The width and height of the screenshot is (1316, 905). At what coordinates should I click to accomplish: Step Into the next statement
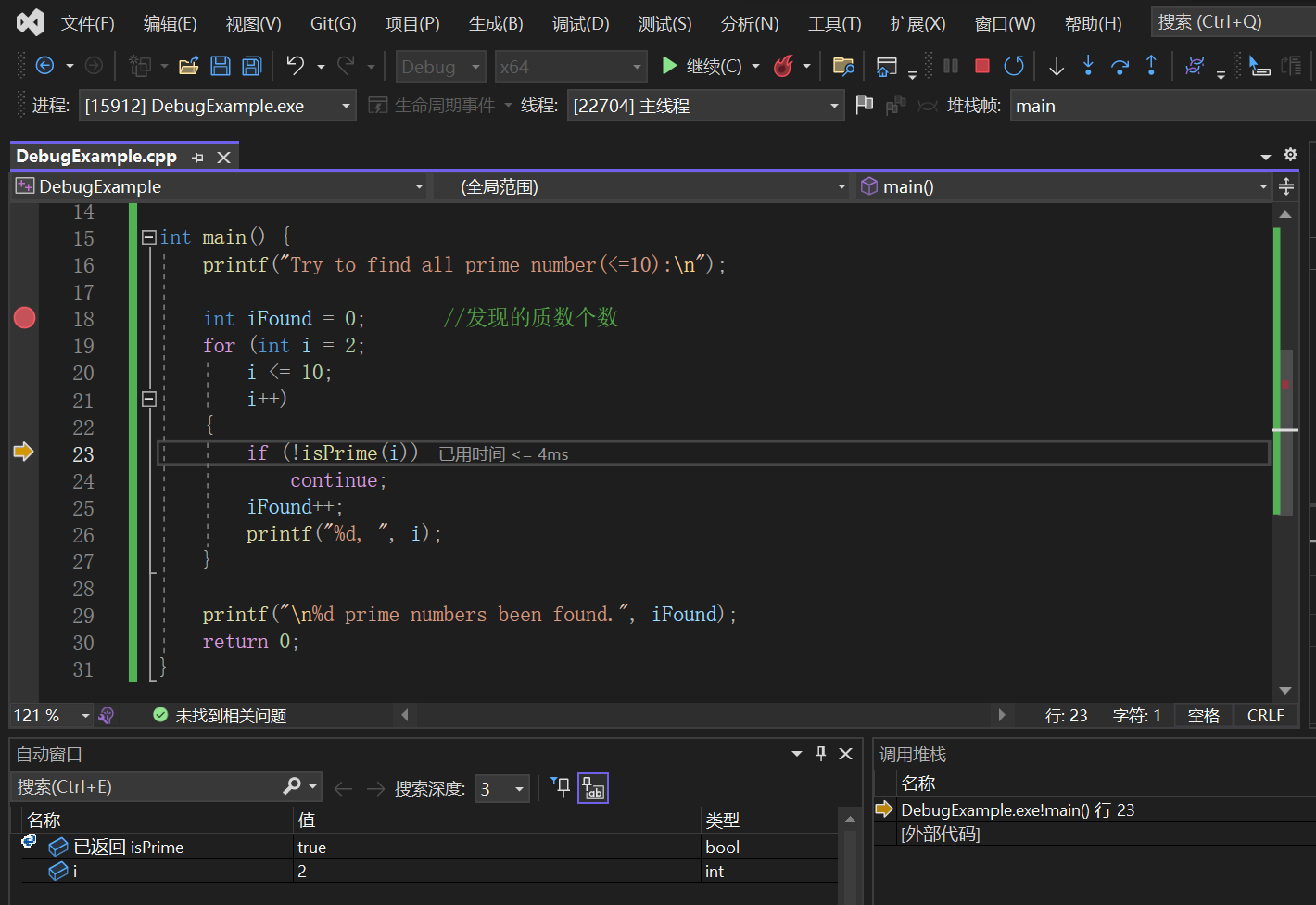[x=1088, y=66]
